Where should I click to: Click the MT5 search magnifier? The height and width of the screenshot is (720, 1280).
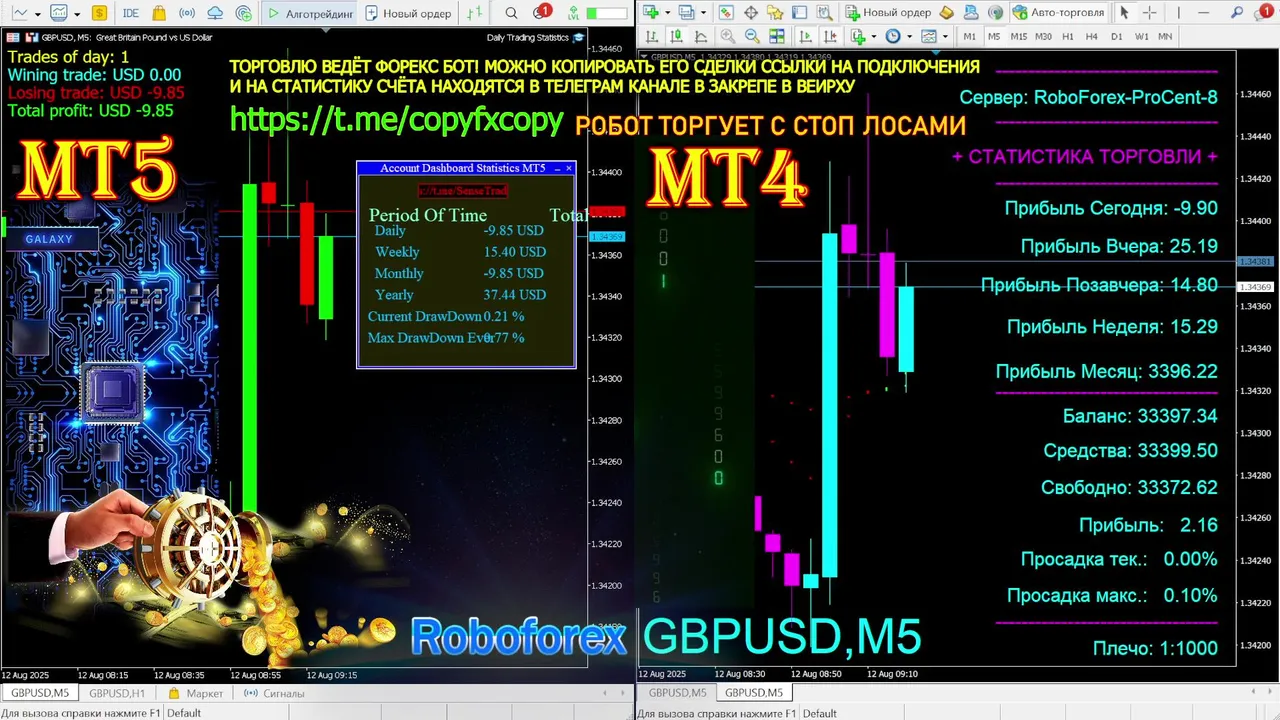coord(511,13)
